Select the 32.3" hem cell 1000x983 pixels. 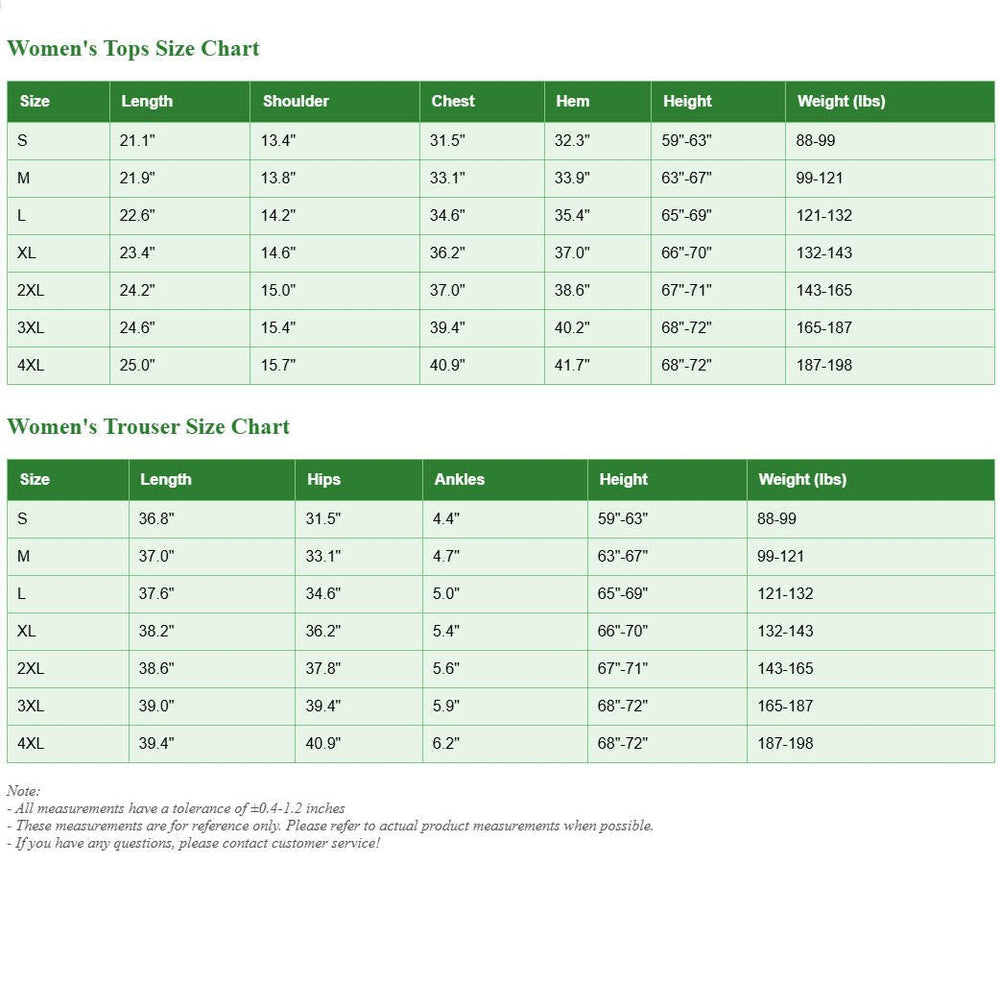572,141
